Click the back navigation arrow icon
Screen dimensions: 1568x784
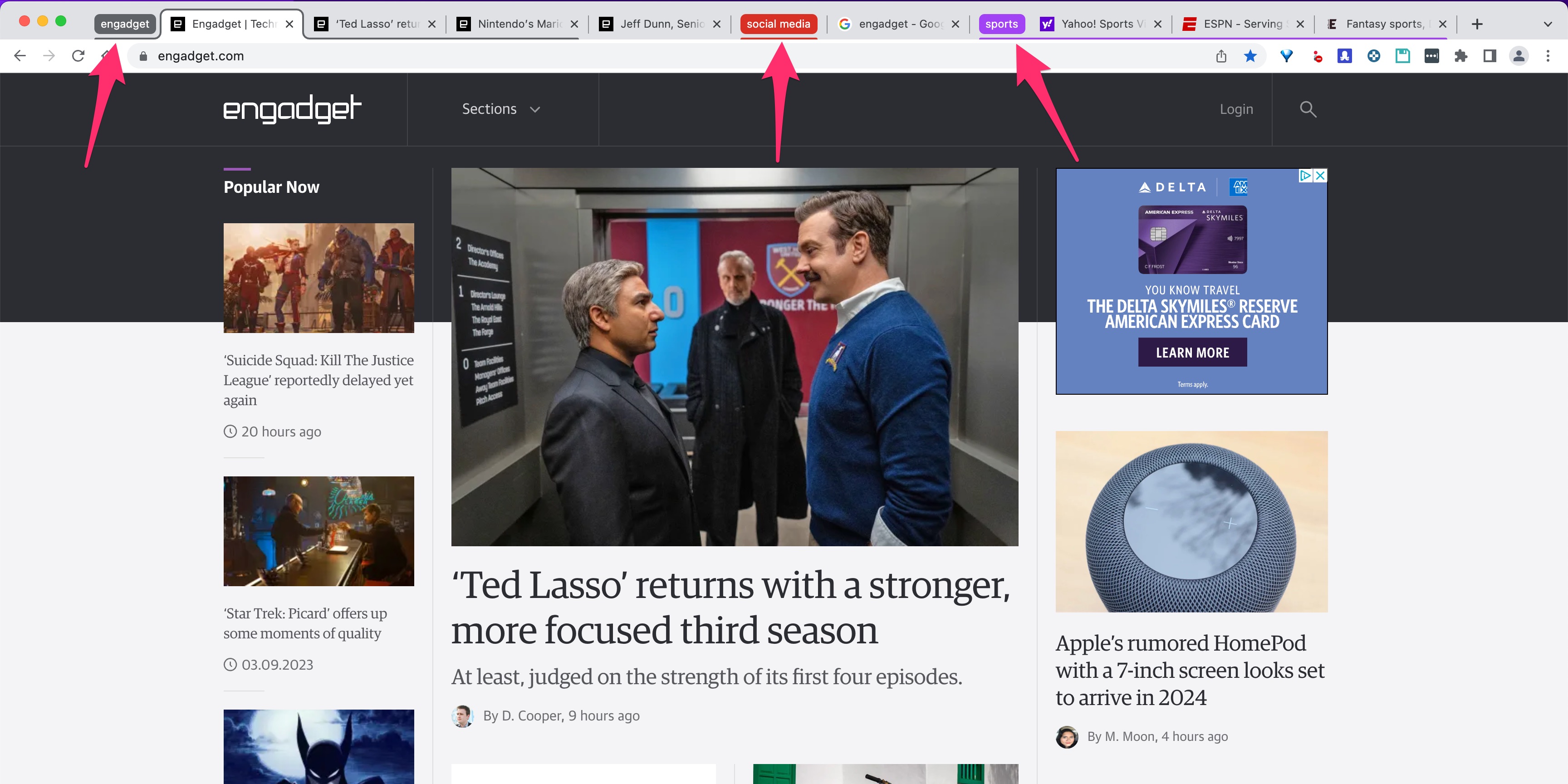20,55
